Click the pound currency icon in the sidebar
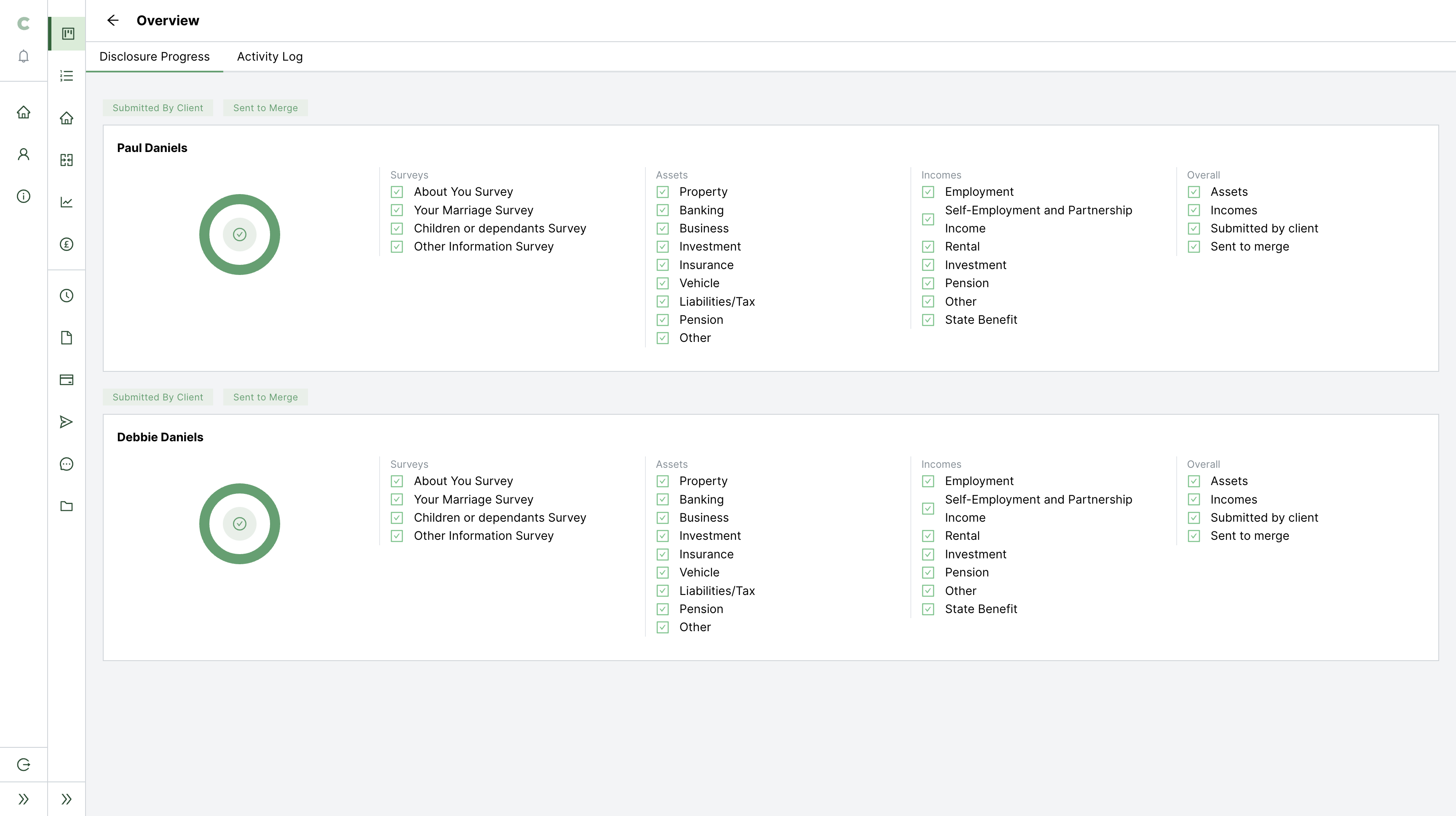This screenshot has height=816, width=1456. [66, 244]
